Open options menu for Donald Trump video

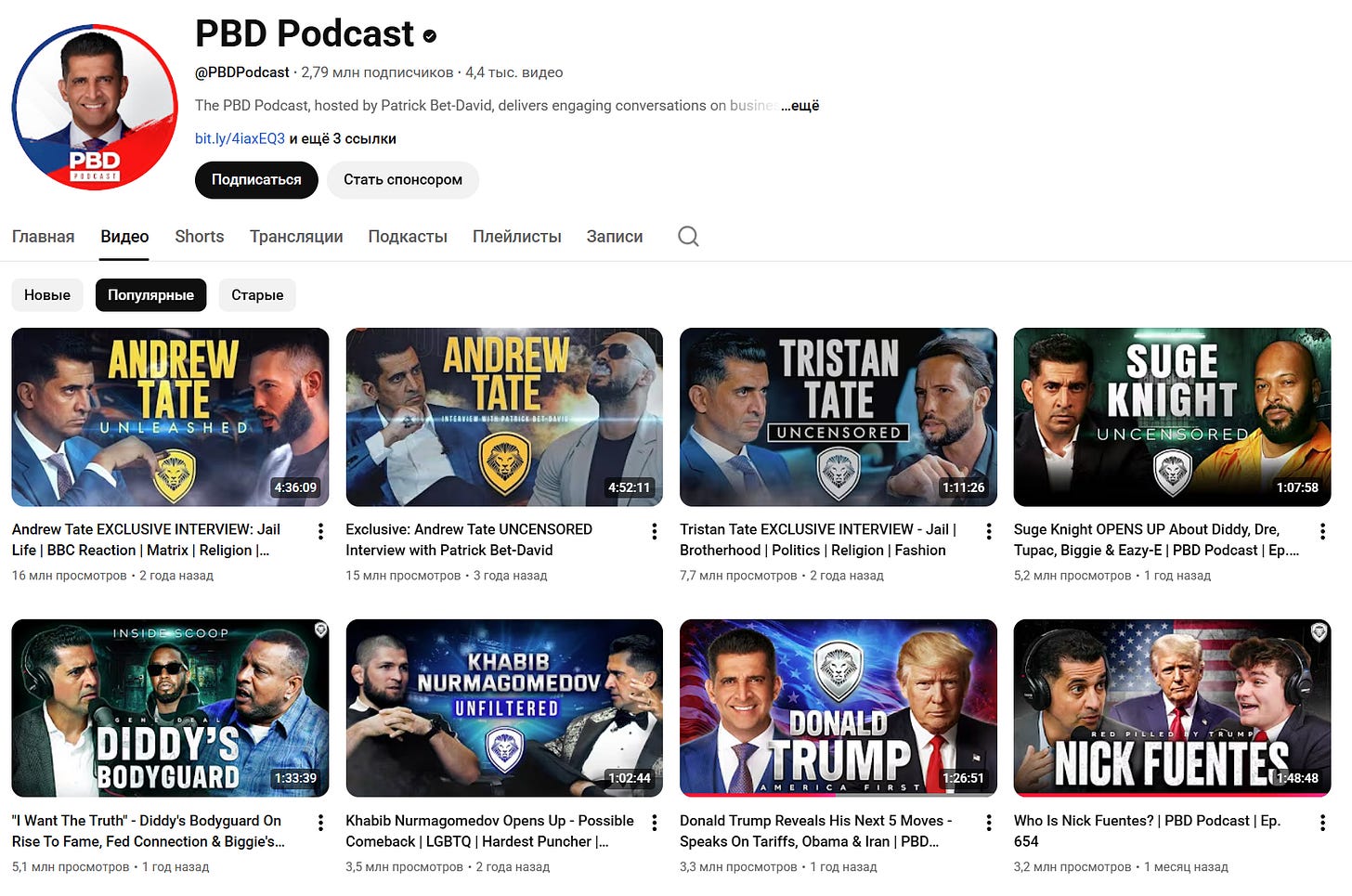tap(989, 823)
